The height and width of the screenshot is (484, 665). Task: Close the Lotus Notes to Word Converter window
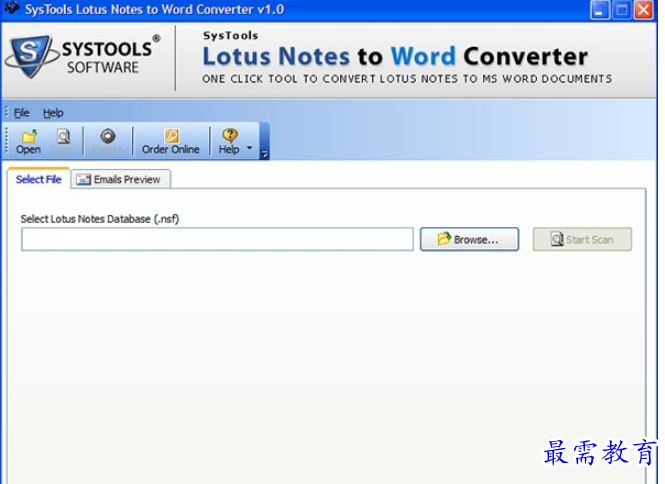(x=643, y=10)
